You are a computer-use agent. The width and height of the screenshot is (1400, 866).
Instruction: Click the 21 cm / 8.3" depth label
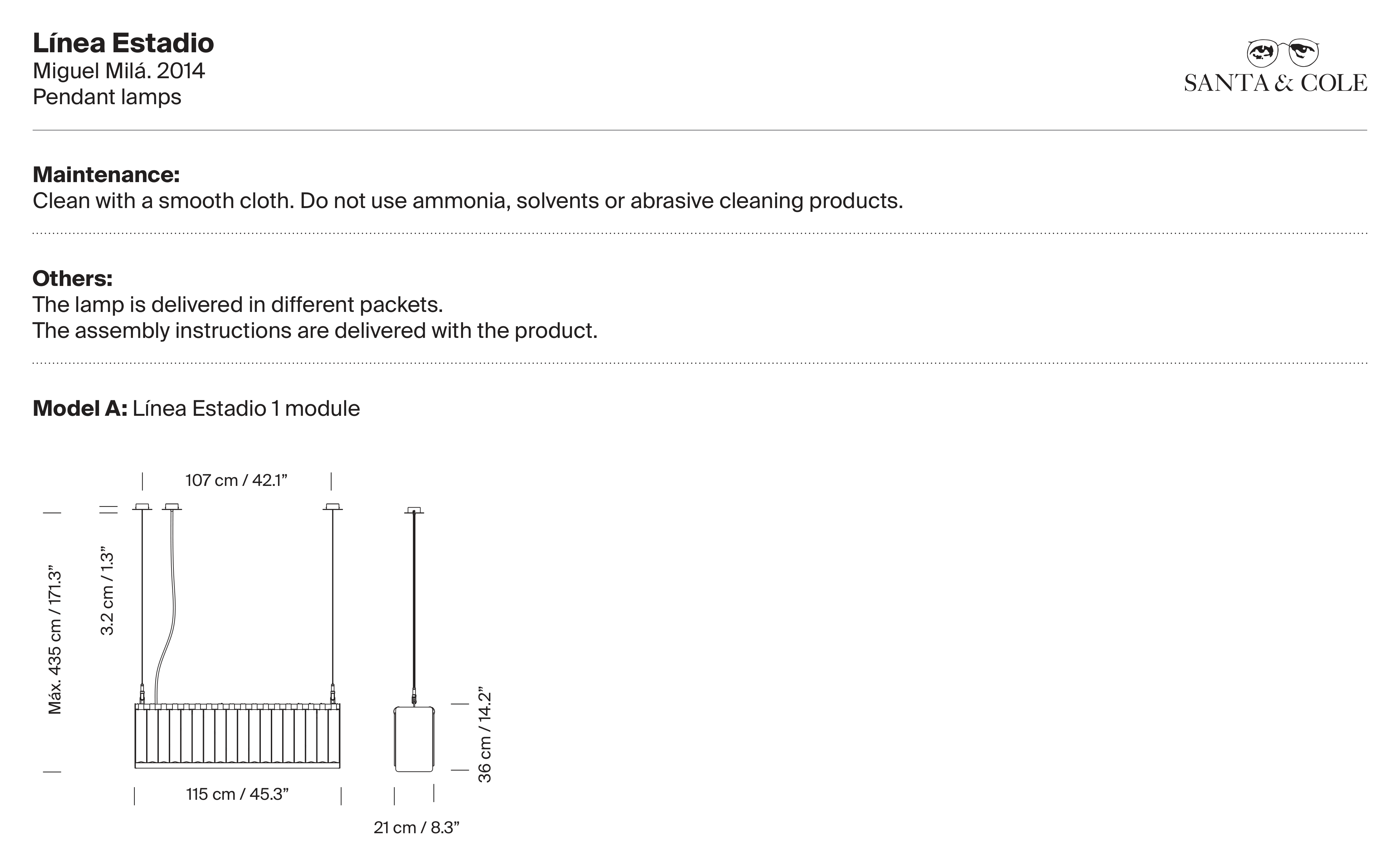(x=417, y=828)
